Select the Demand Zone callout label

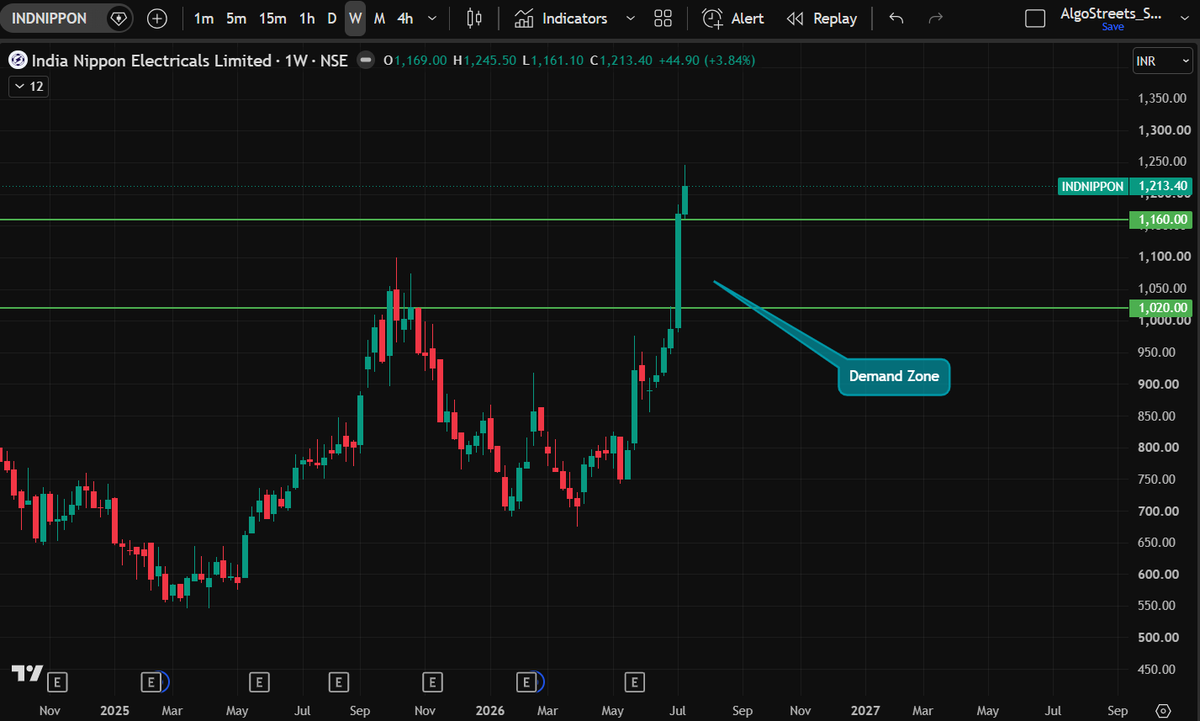894,377
